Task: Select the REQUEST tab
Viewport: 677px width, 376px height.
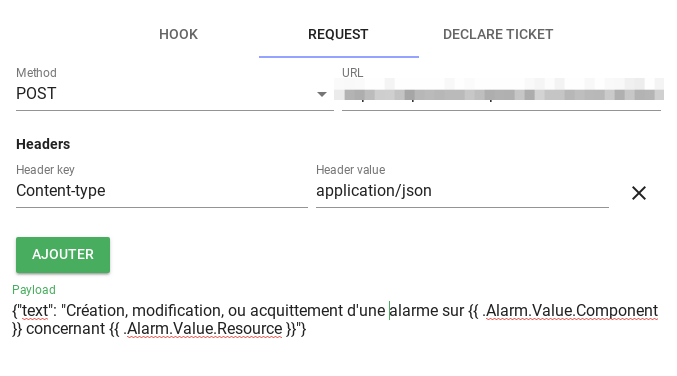Action: (x=338, y=34)
